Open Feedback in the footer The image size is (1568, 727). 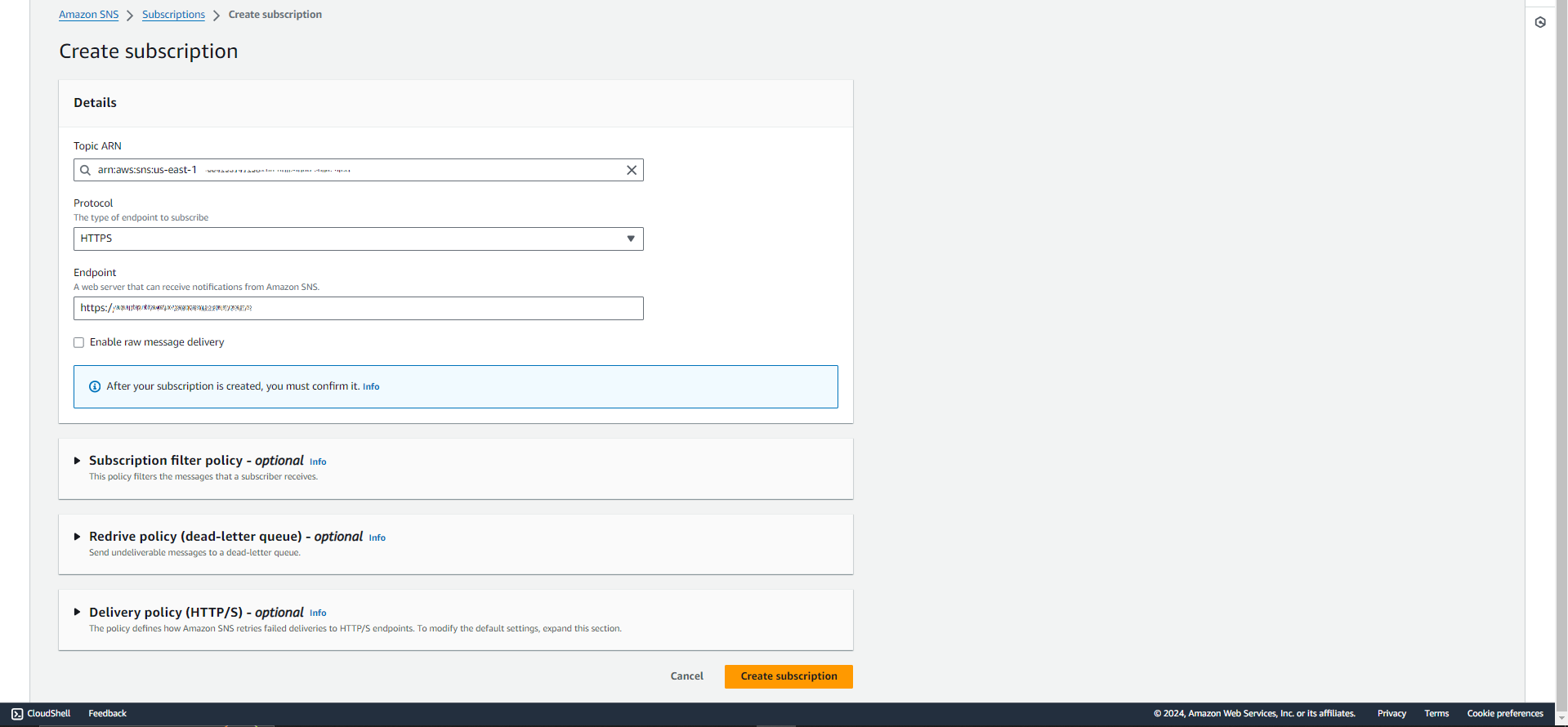pyautogui.click(x=107, y=713)
